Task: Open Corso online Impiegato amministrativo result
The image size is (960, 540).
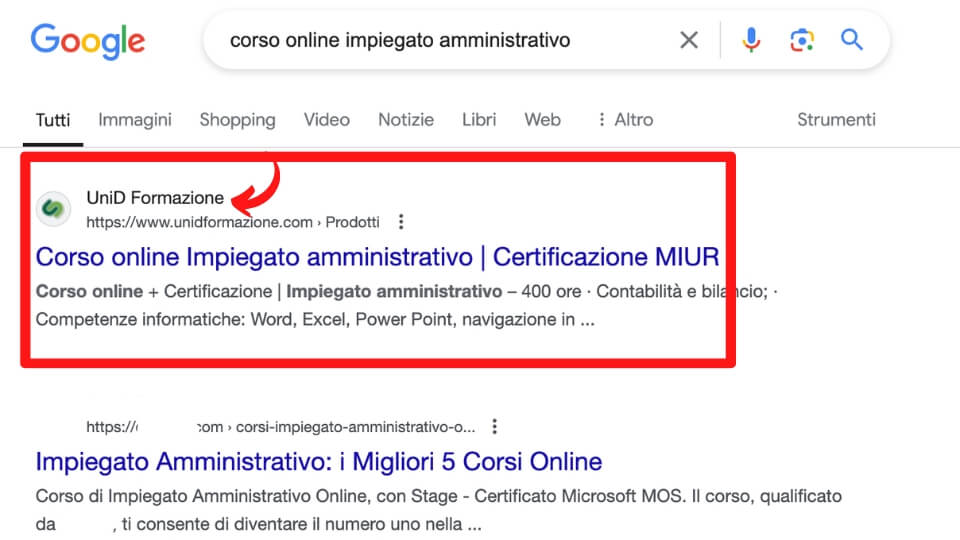Action: pos(377,257)
